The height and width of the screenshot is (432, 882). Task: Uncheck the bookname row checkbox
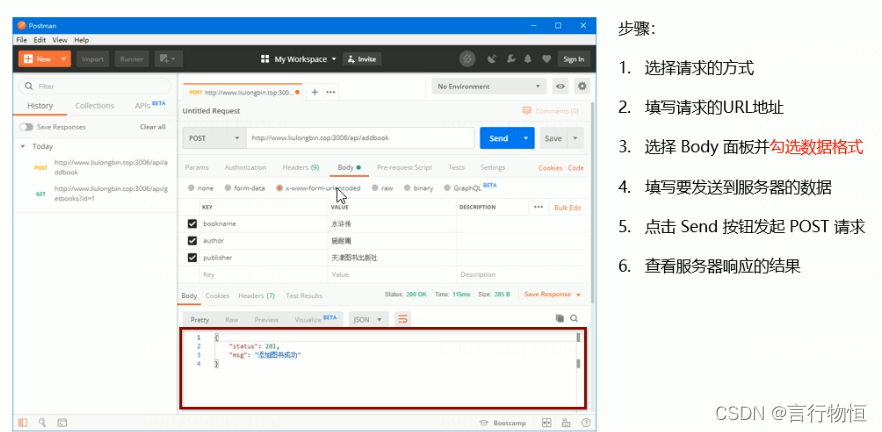pos(192,224)
